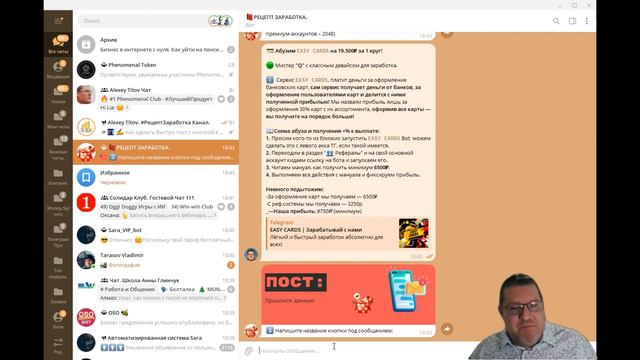
Task: Forward the 'ПОСТ:' image message
Action: tap(447, 329)
